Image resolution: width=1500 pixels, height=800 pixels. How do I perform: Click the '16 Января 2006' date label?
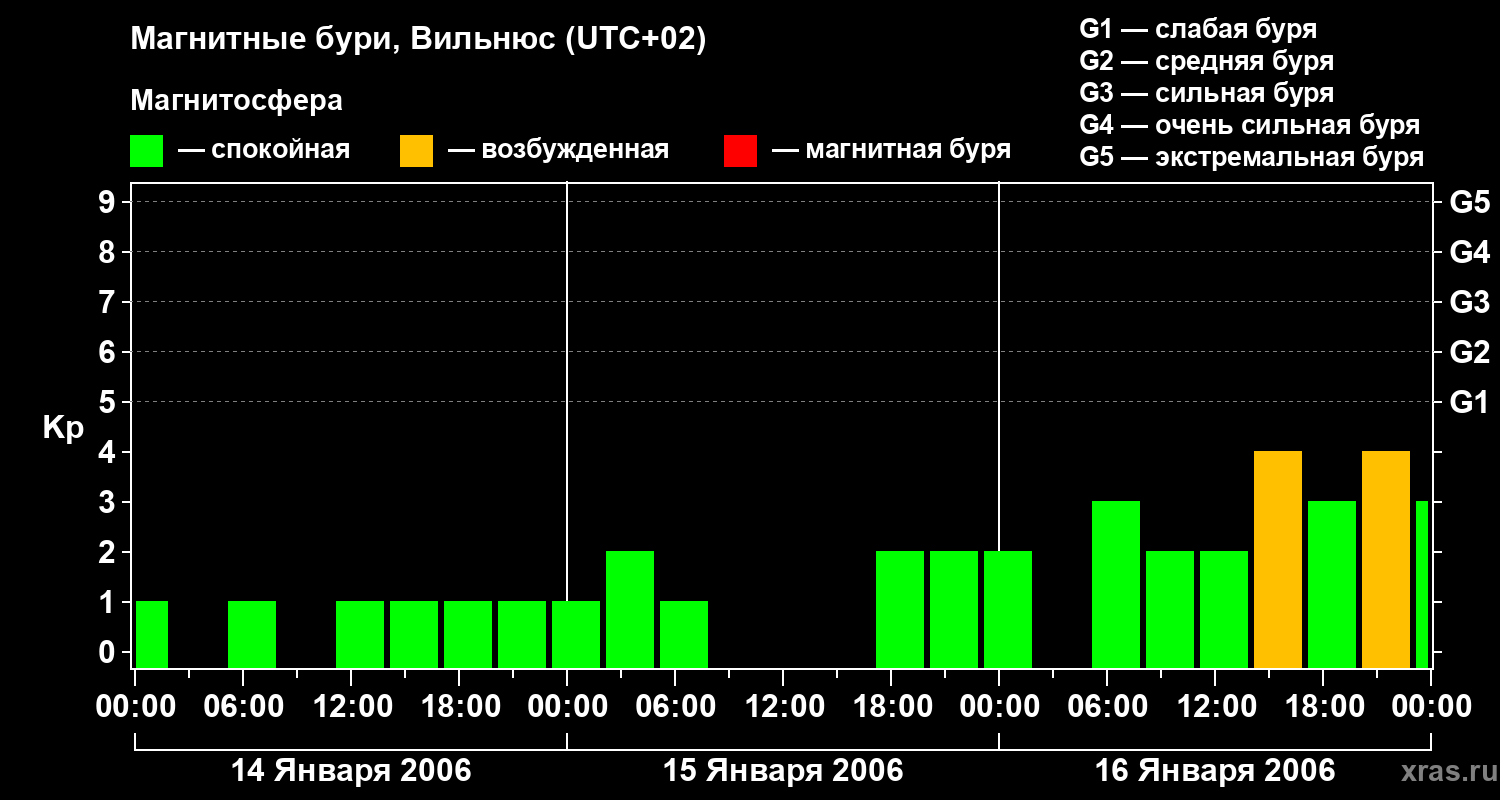1215,771
